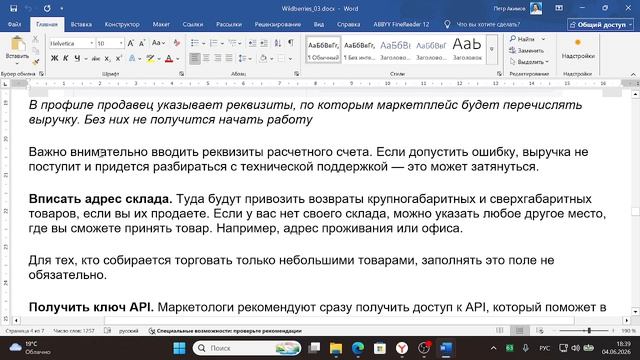Open the Файл menu tab
The width and height of the screenshot is (640, 360).
pyautogui.click(x=14, y=24)
